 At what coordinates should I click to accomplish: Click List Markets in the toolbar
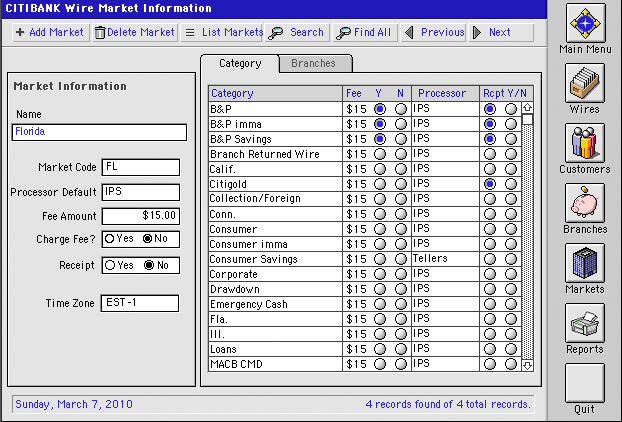click(x=222, y=33)
